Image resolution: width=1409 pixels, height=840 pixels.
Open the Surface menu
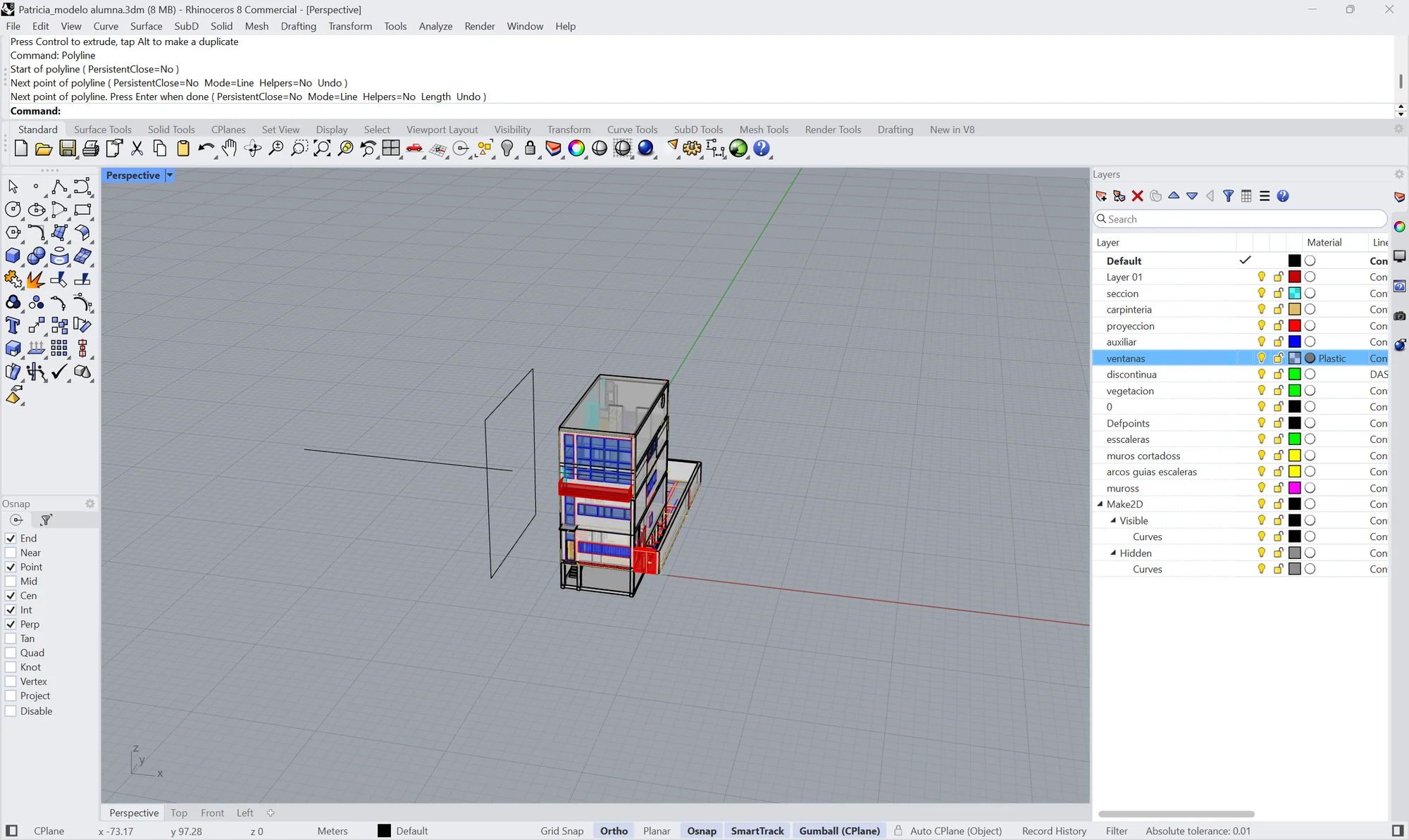click(x=146, y=26)
